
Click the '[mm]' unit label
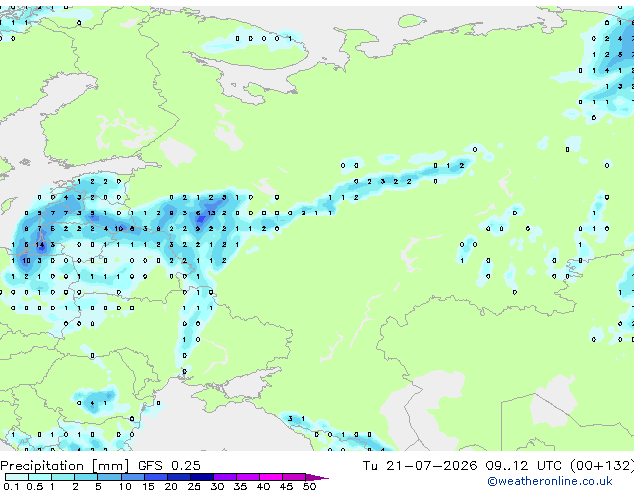(110, 466)
